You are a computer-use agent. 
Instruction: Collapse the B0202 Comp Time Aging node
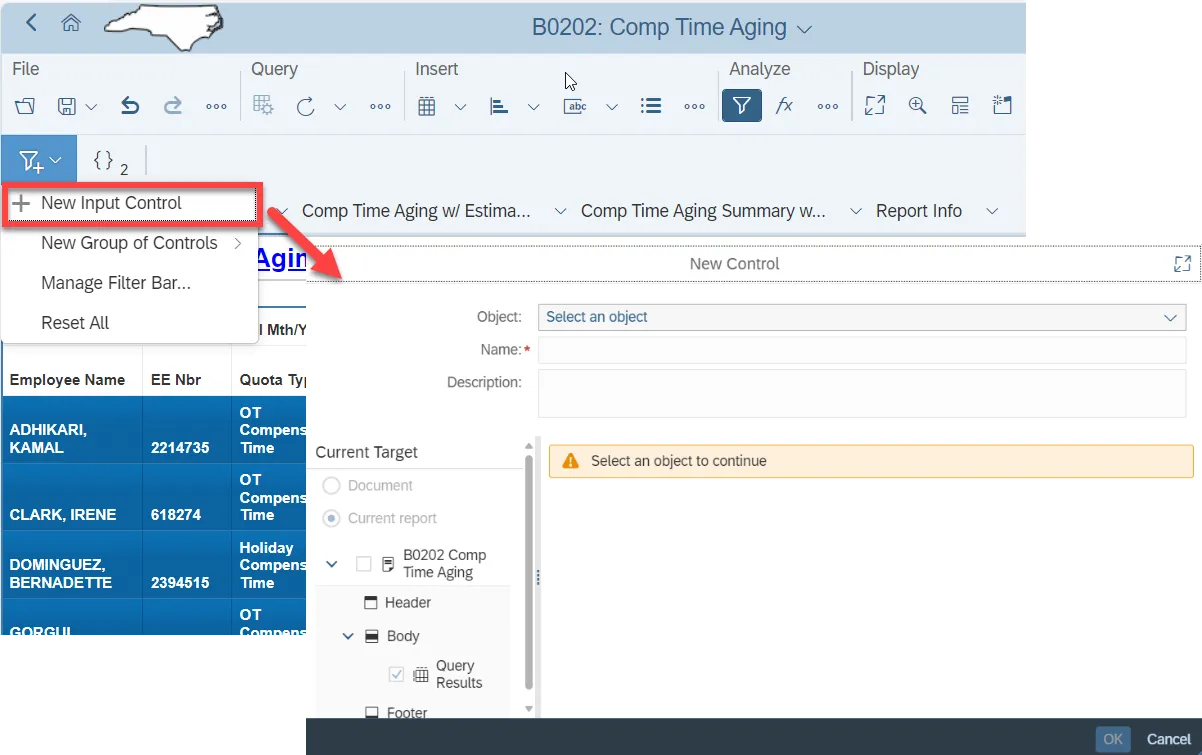tap(332, 564)
